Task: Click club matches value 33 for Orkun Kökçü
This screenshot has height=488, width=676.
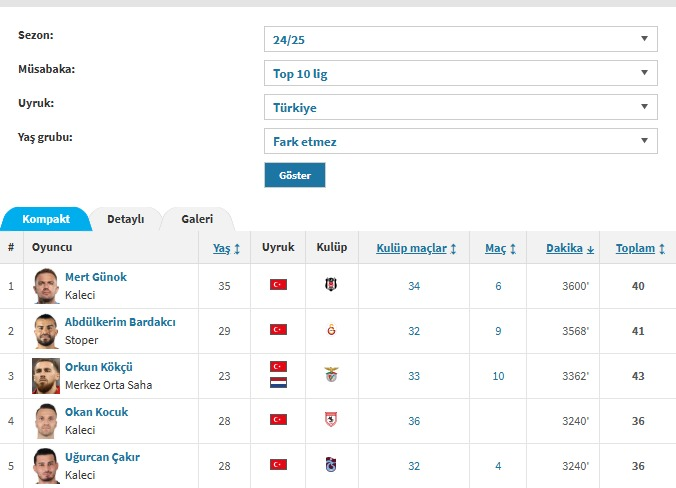Action: [414, 376]
